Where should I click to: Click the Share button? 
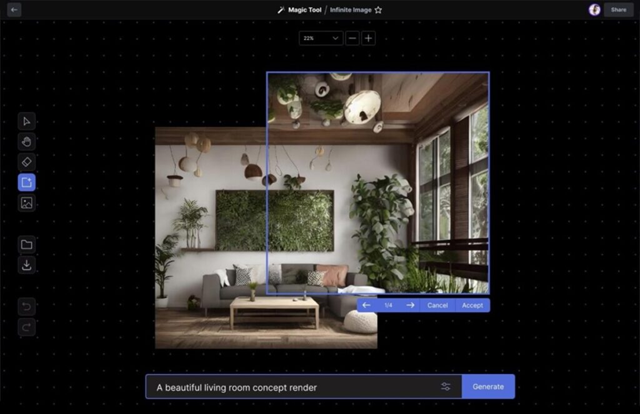618,10
